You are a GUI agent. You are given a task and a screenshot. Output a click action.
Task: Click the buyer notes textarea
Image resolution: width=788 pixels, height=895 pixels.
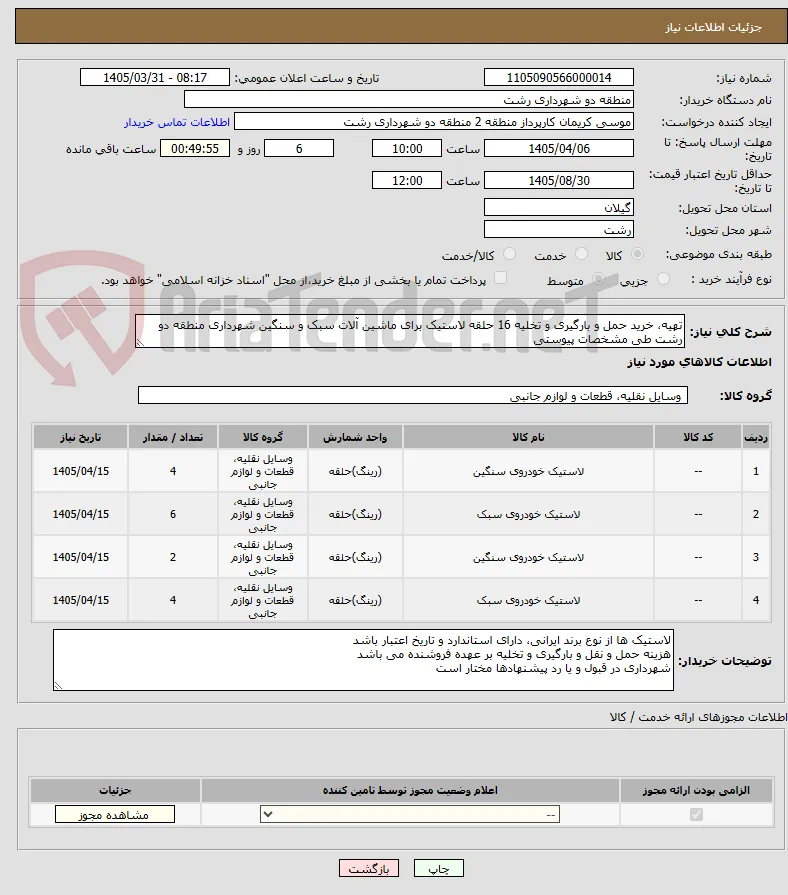tap(363, 660)
